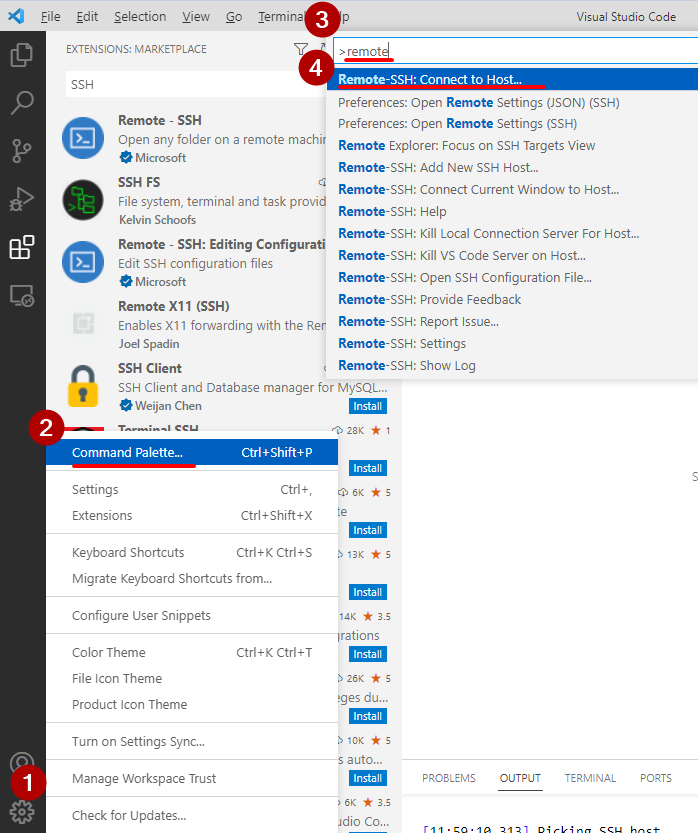
Task: Open the SSH FS extension title
Action: click(x=139, y=182)
